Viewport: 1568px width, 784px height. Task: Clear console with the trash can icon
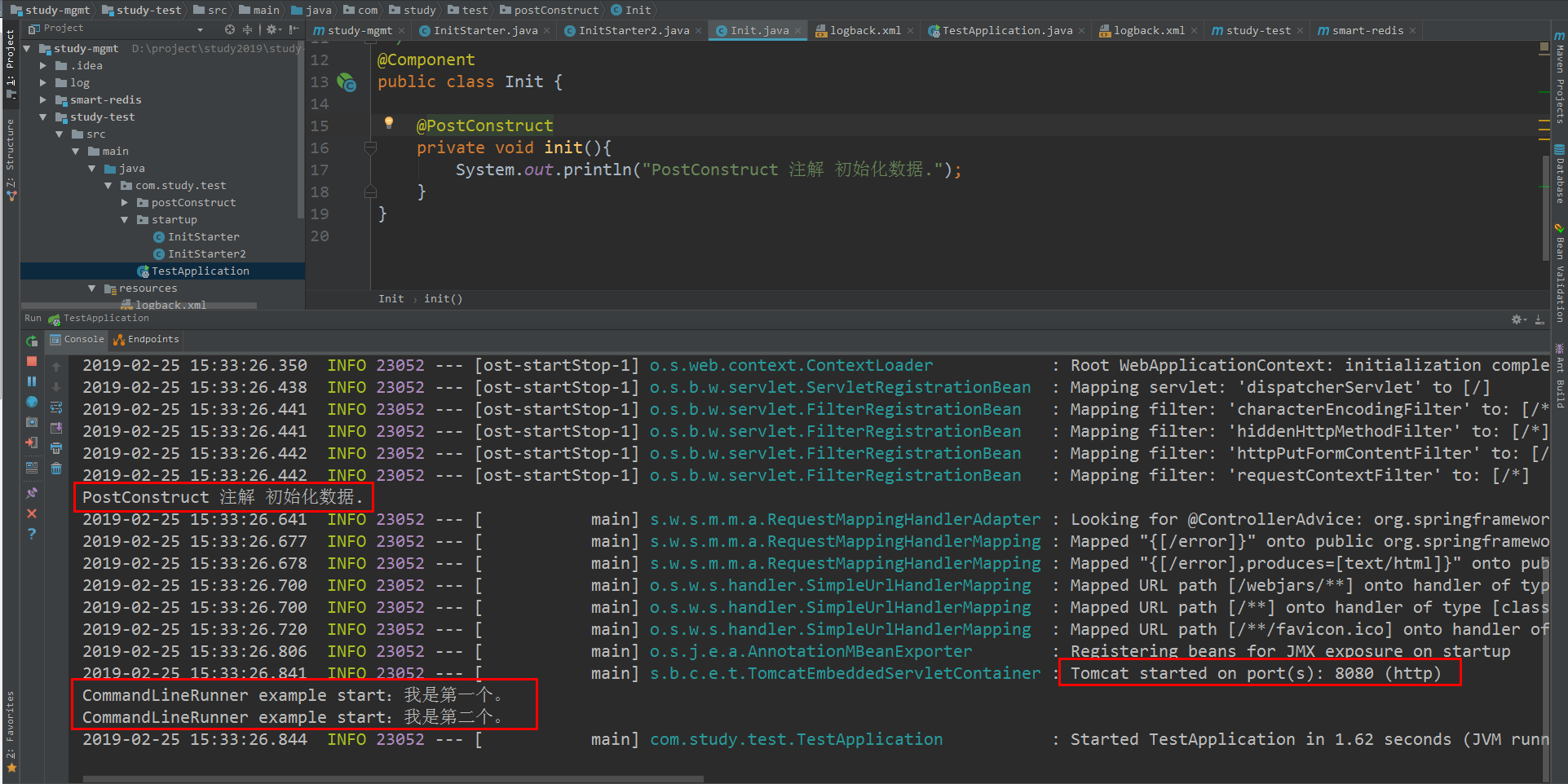(x=56, y=469)
